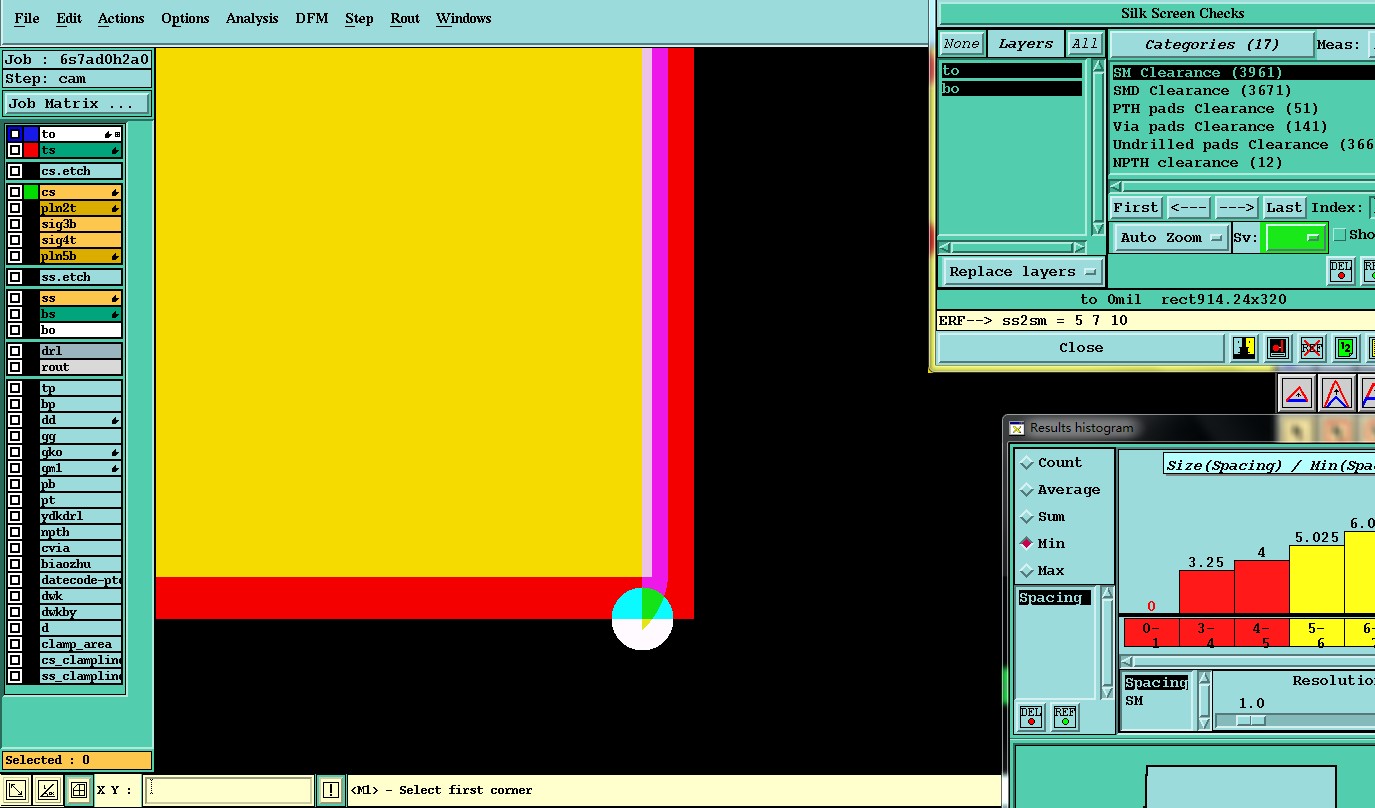Click the hand icon on the 'to' layer
The image size is (1375, 808).
click(108, 134)
